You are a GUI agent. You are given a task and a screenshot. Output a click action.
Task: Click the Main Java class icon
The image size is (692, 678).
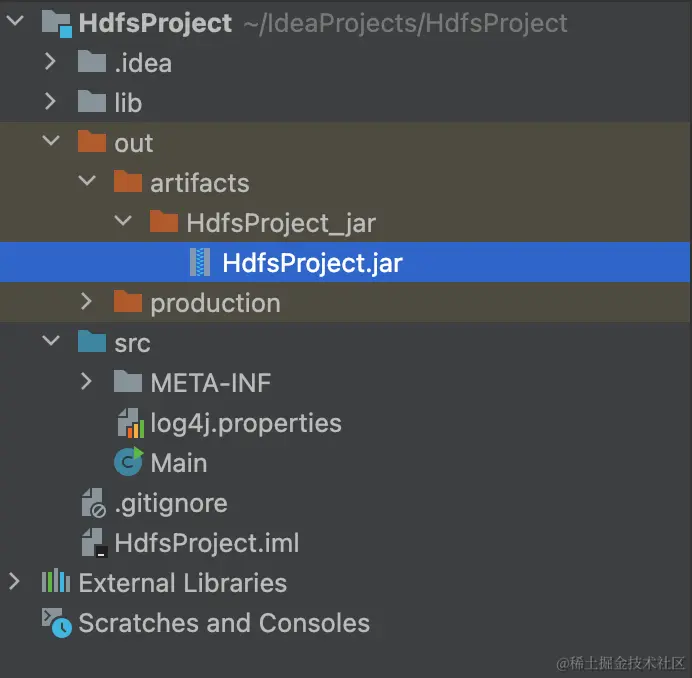128,462
